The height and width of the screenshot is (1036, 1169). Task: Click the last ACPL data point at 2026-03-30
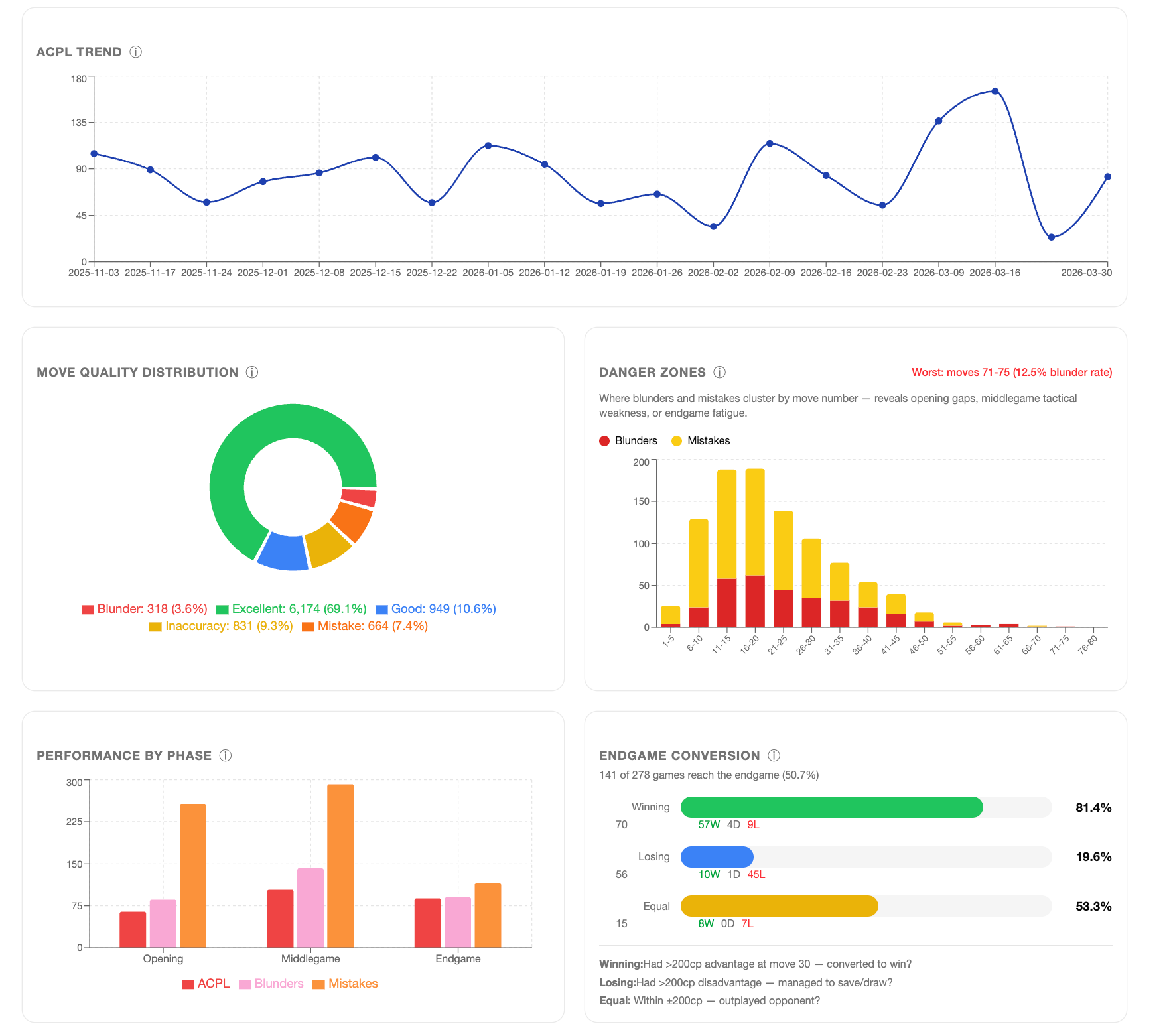coord(1108,177)
